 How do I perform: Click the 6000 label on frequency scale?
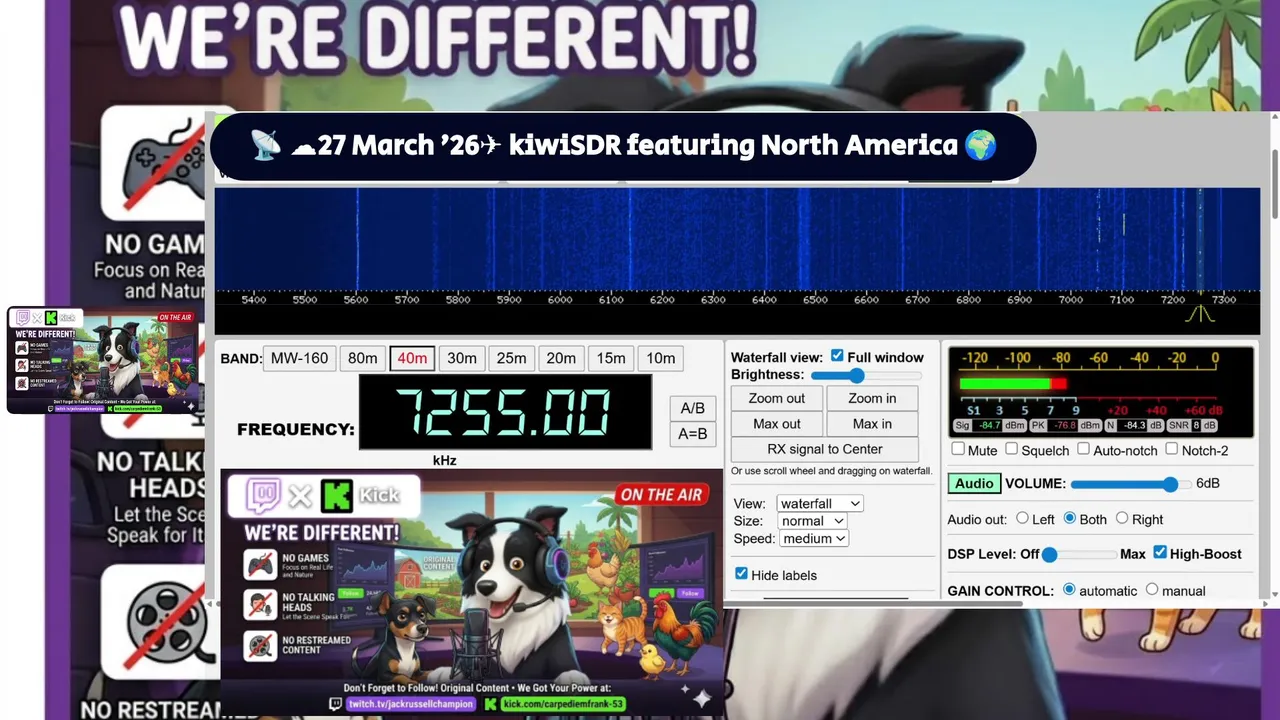click(x=560, y=300)
